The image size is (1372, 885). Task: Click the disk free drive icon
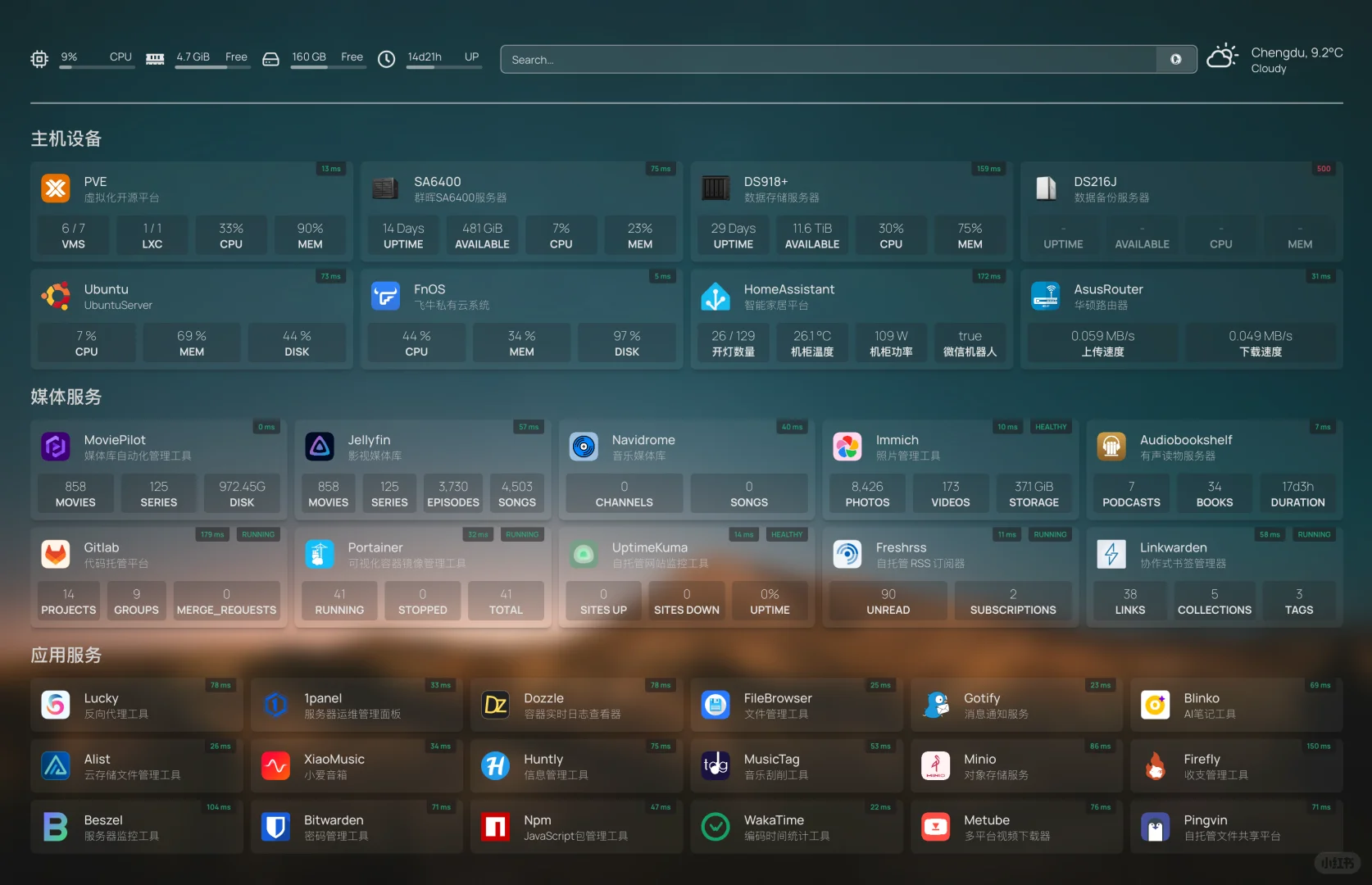(270, 59)
